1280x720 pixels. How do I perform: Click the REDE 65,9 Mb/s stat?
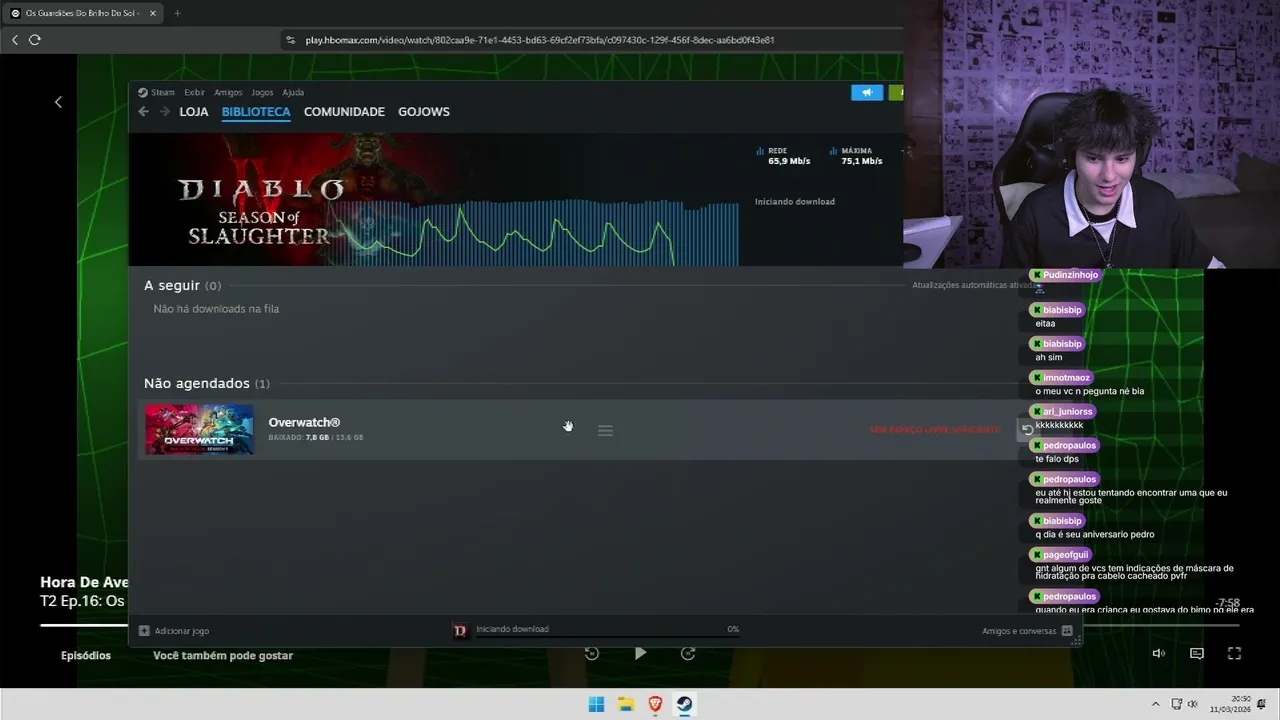point(784,156)
